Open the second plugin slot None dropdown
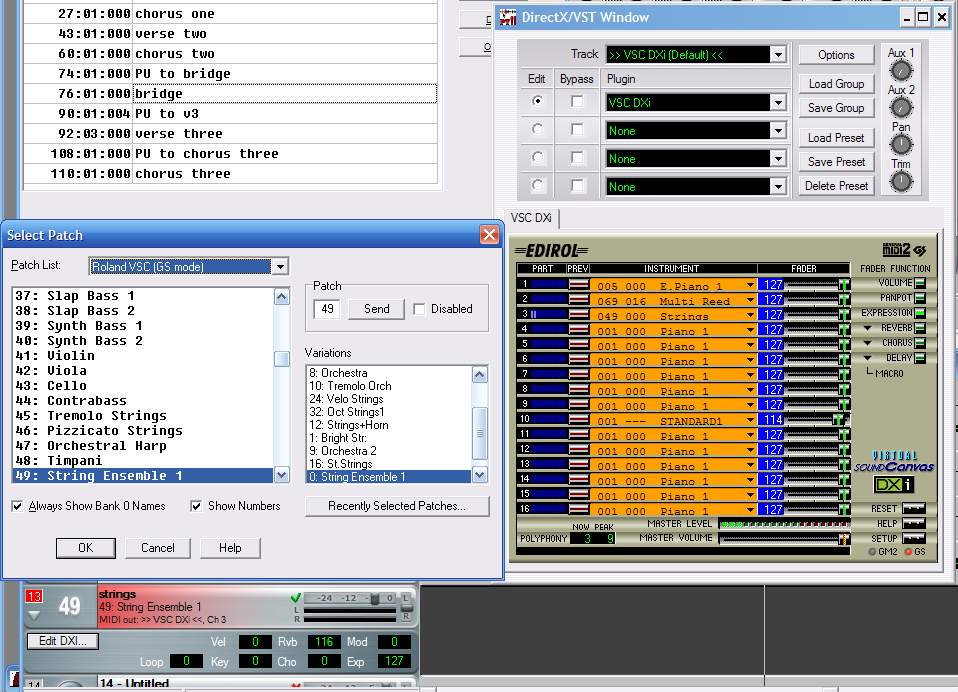 [778, 131]
